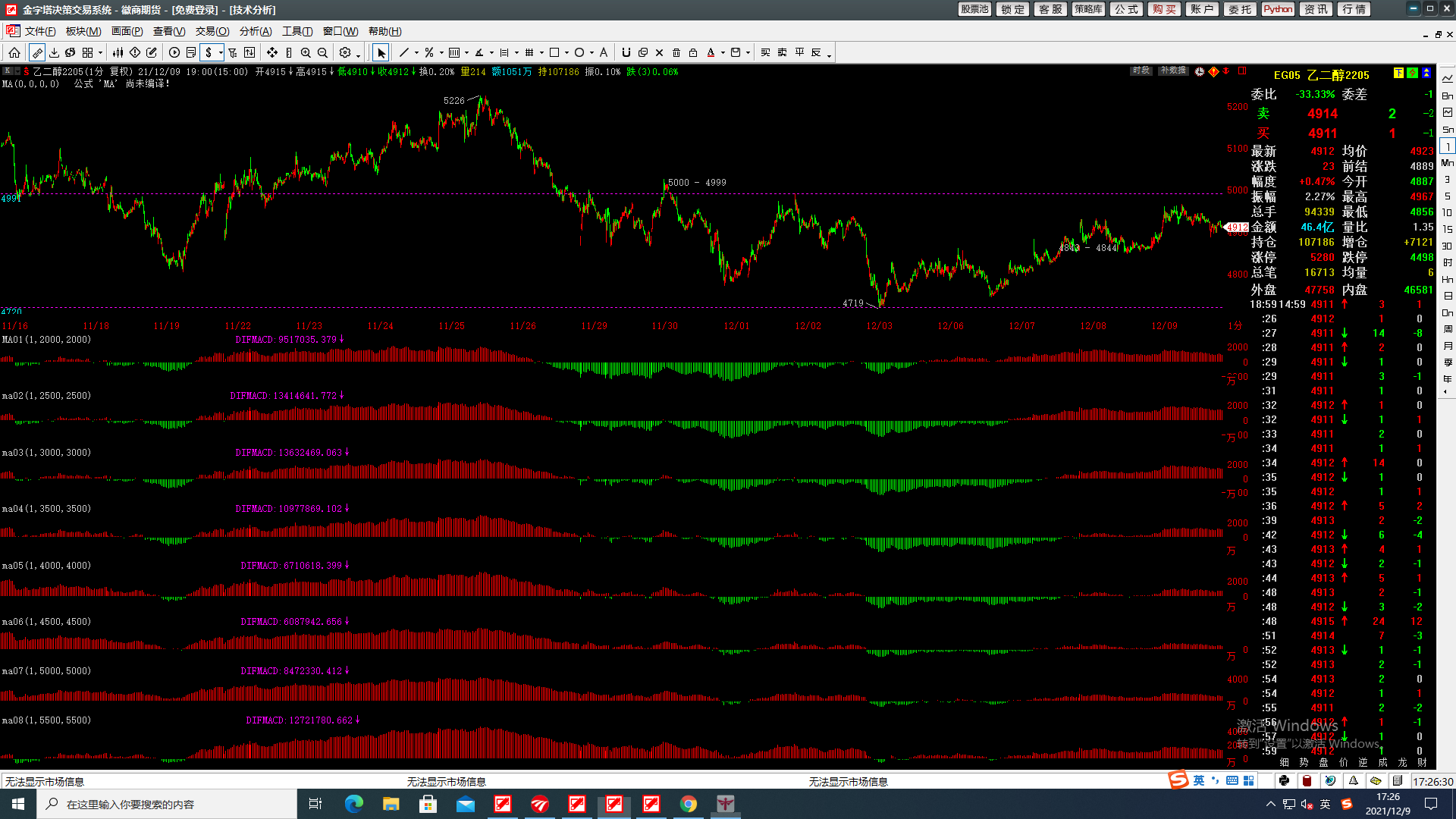Expand the circle tool dropdown arrow
Screen dimensions: 1456x819
(591, 53)
